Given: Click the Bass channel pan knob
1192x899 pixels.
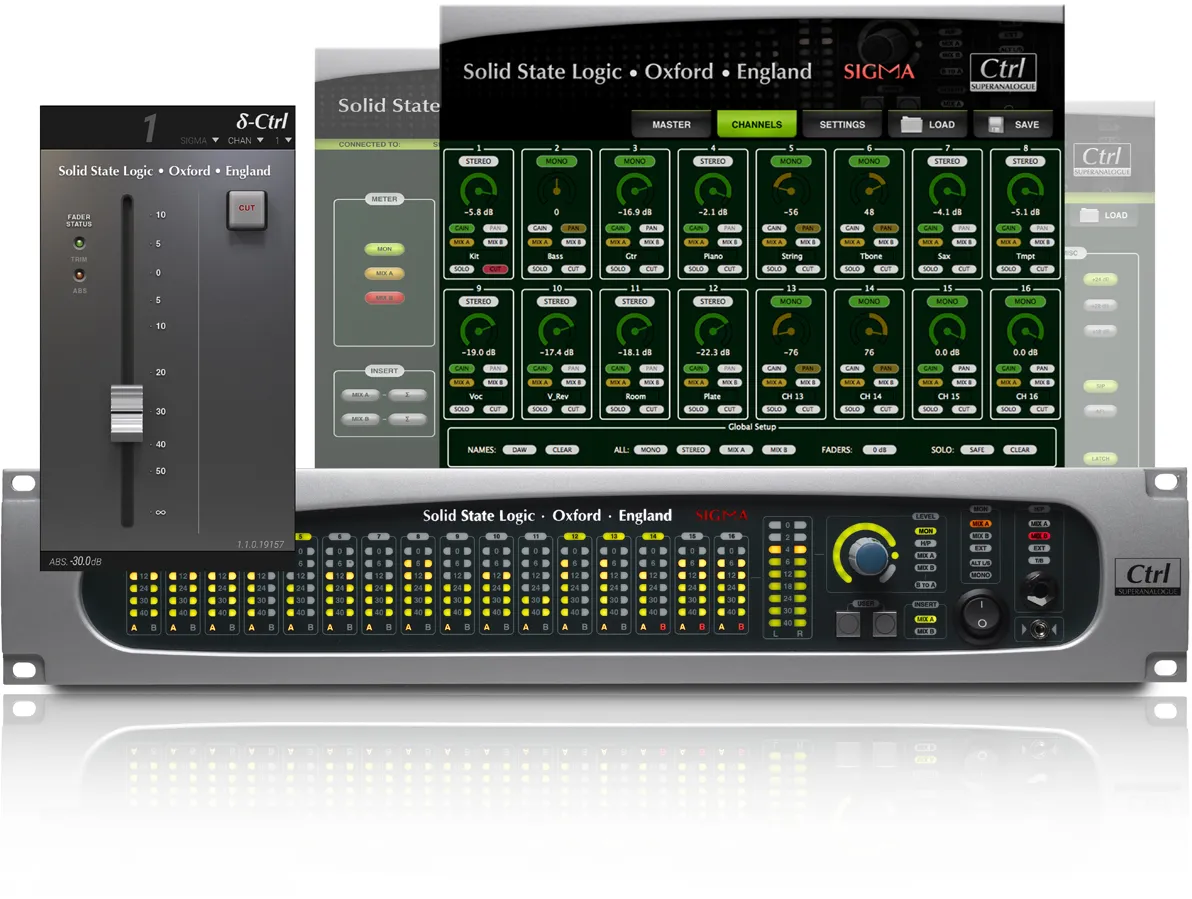Looking at the screenshot, I should point(556,188).
